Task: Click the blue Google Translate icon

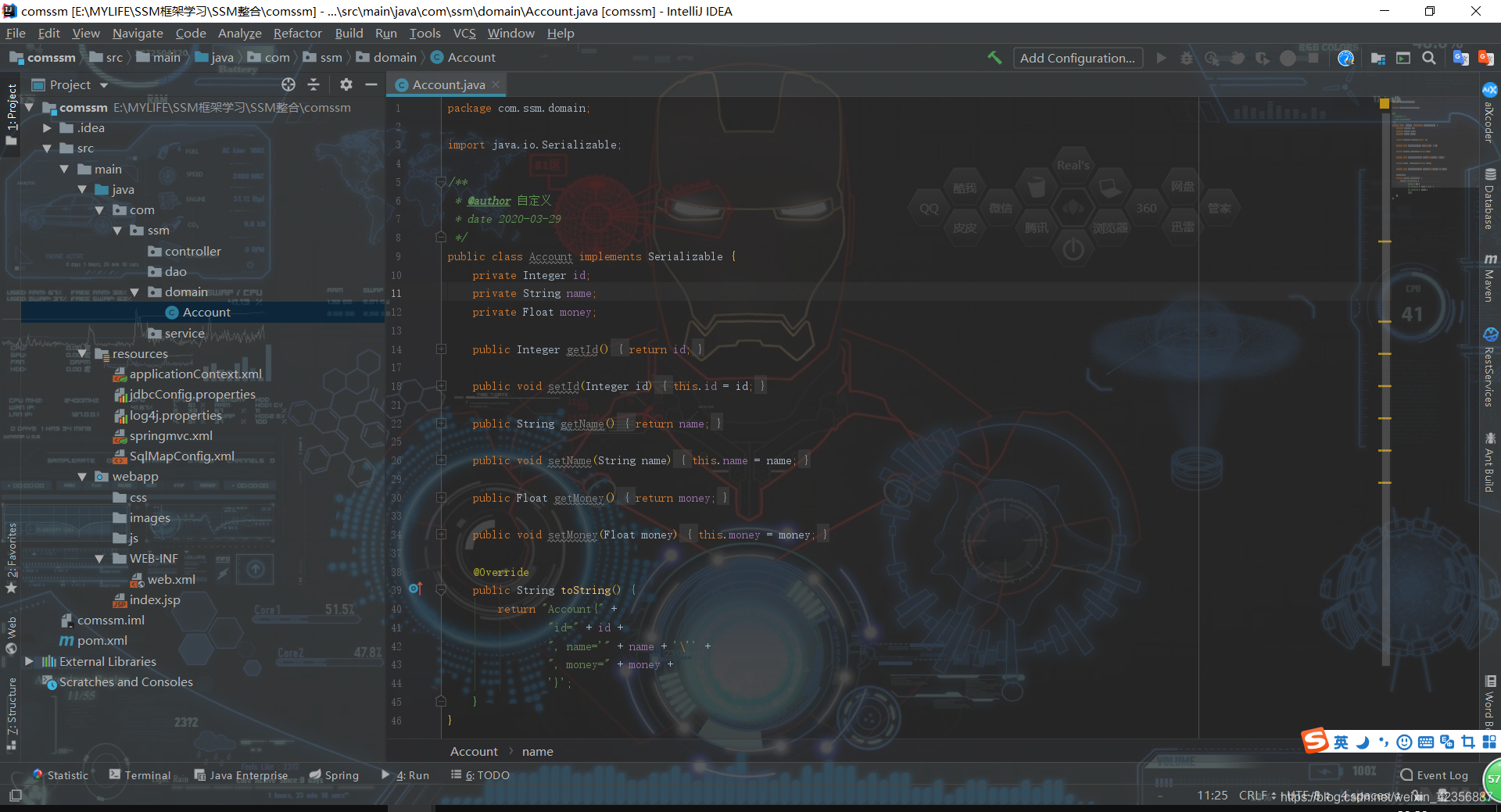Action: 1460,58
